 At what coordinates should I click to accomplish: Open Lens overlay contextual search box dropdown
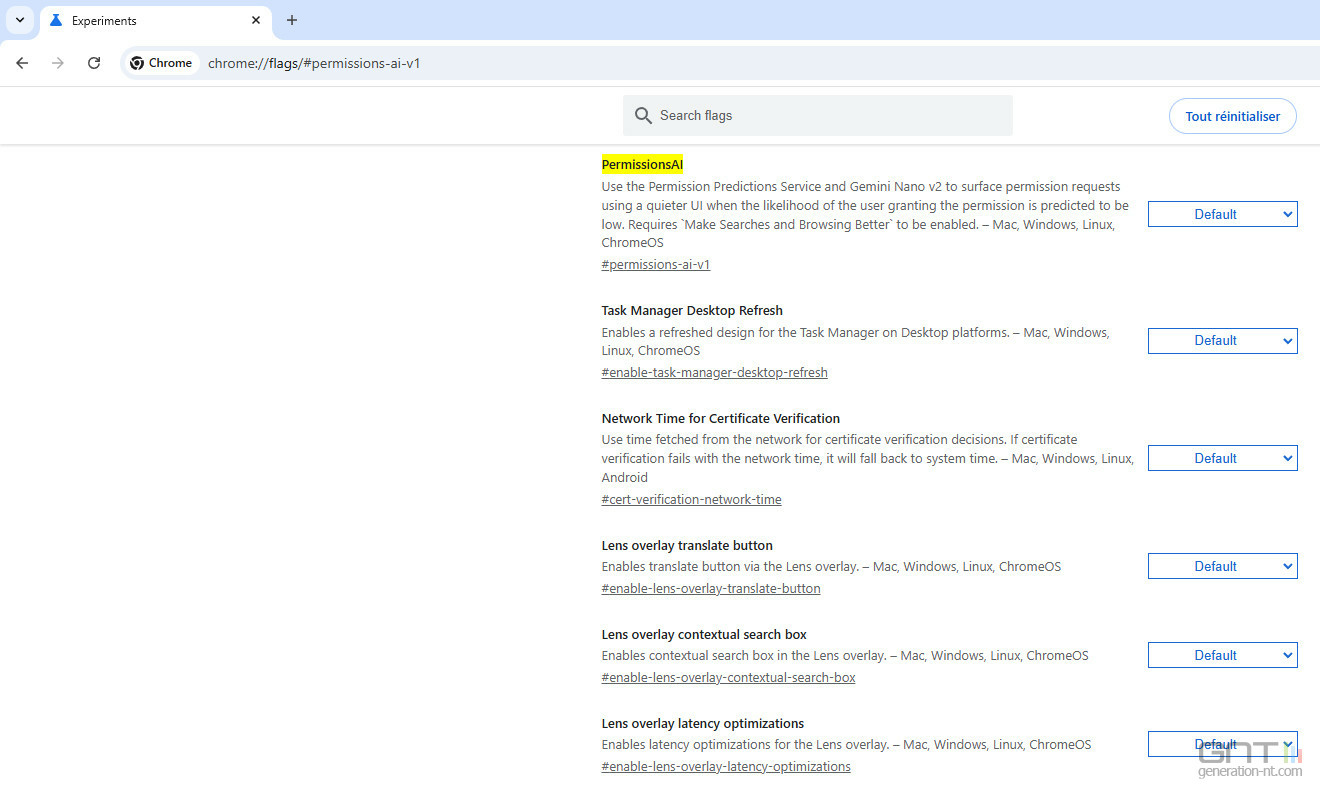click(x=1222, y=655)
